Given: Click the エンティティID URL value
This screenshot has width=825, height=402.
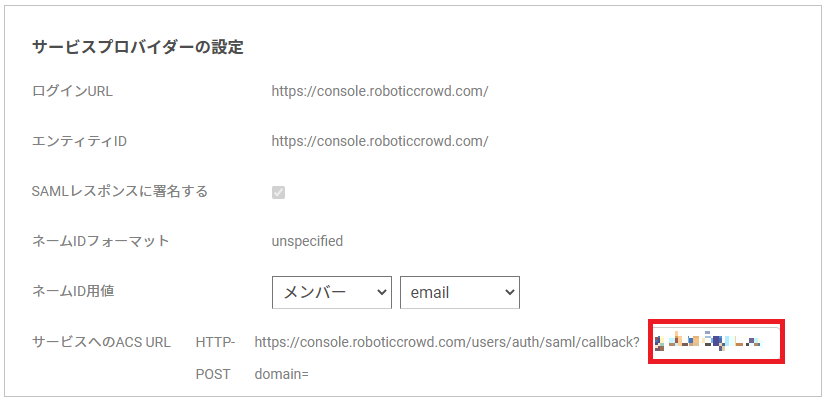Looking at the screenshot, I should click(380, 142).
